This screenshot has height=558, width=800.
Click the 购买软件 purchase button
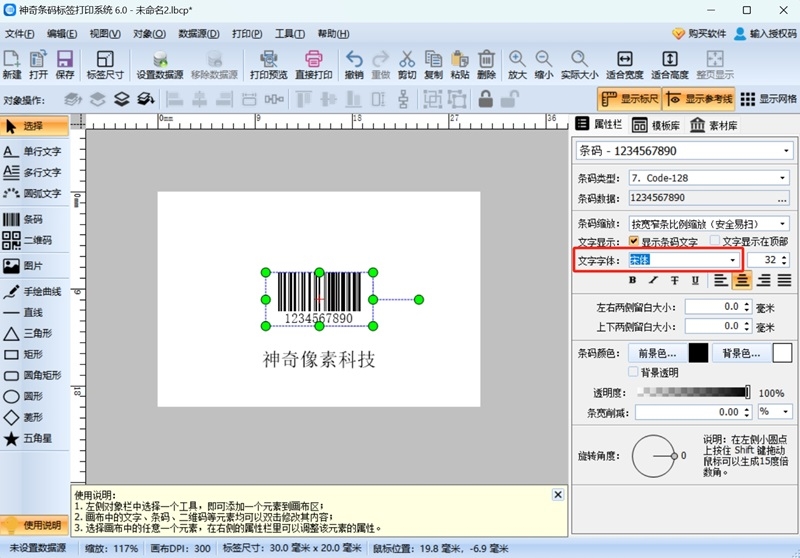click(699, 33)
